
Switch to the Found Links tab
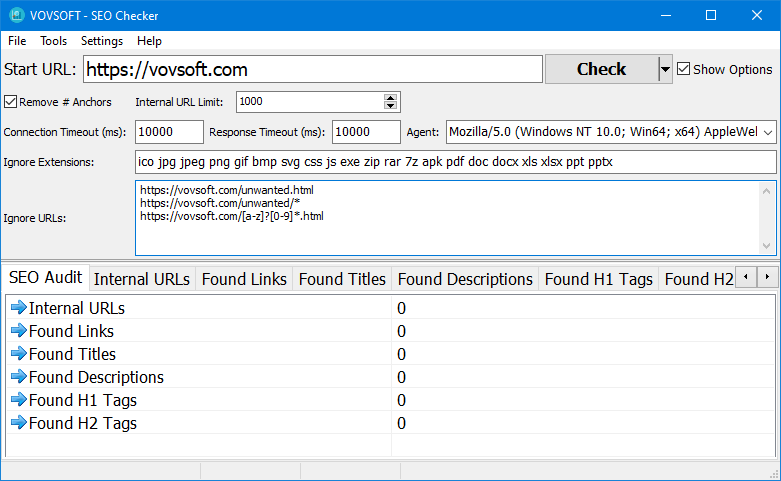244,279
